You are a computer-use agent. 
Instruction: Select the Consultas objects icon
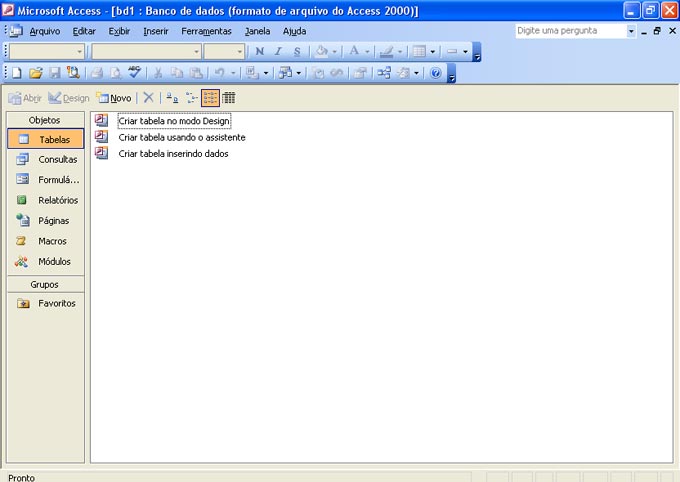click(22, 159)
